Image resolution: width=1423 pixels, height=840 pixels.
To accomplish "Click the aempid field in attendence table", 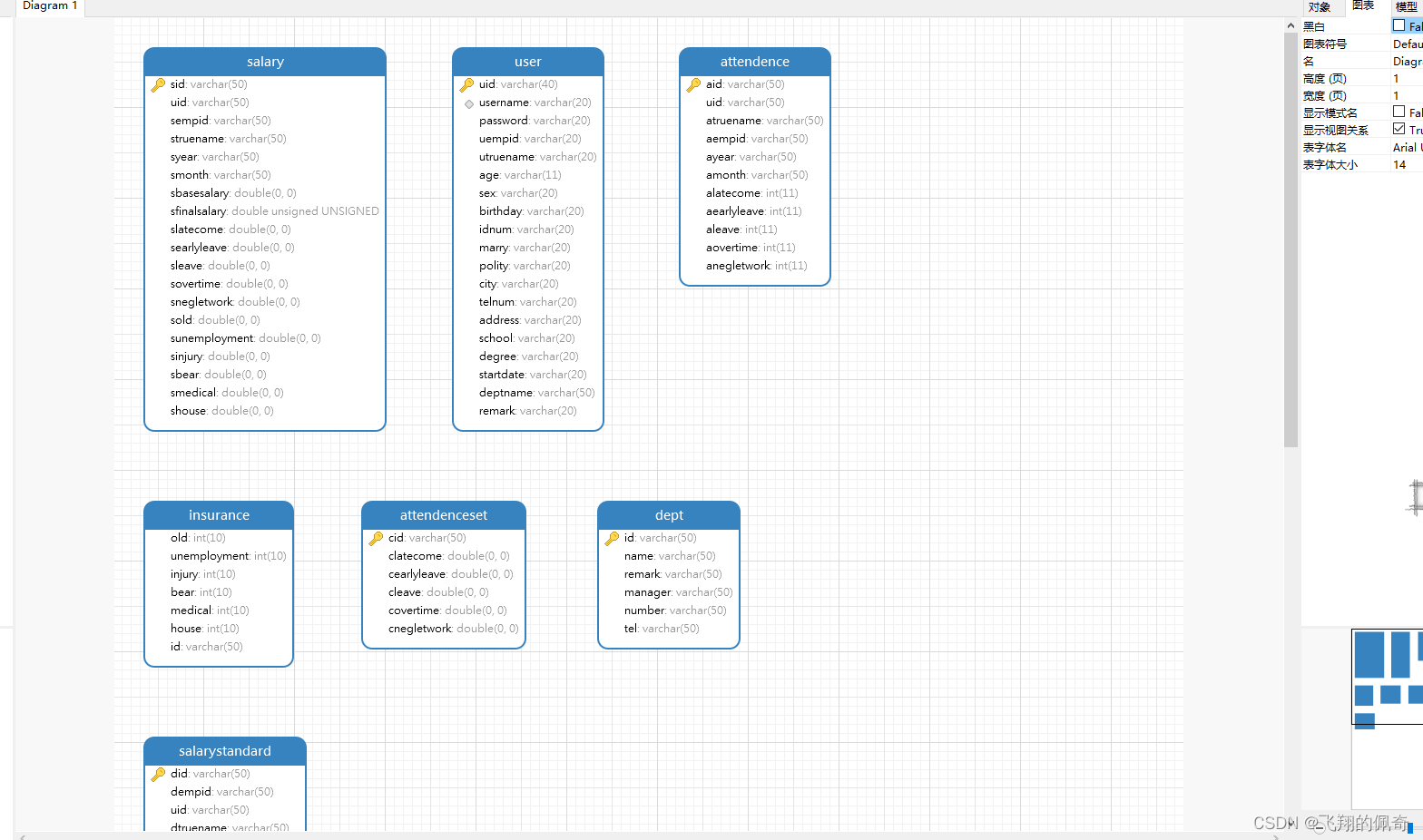I will pyautogui.click(x=757, y=139).
